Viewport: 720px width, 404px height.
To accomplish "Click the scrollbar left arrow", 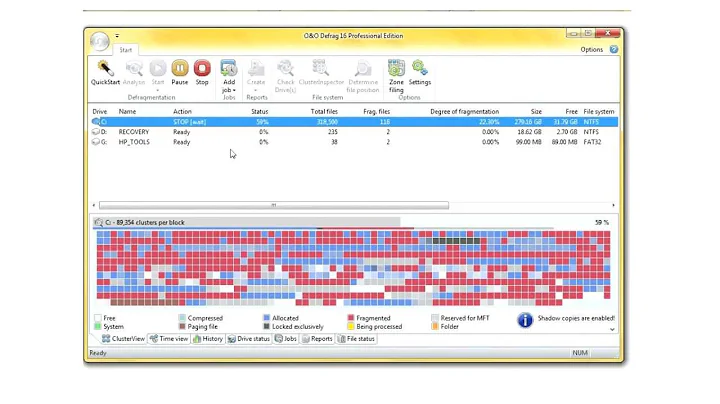I will coord(94,205).
